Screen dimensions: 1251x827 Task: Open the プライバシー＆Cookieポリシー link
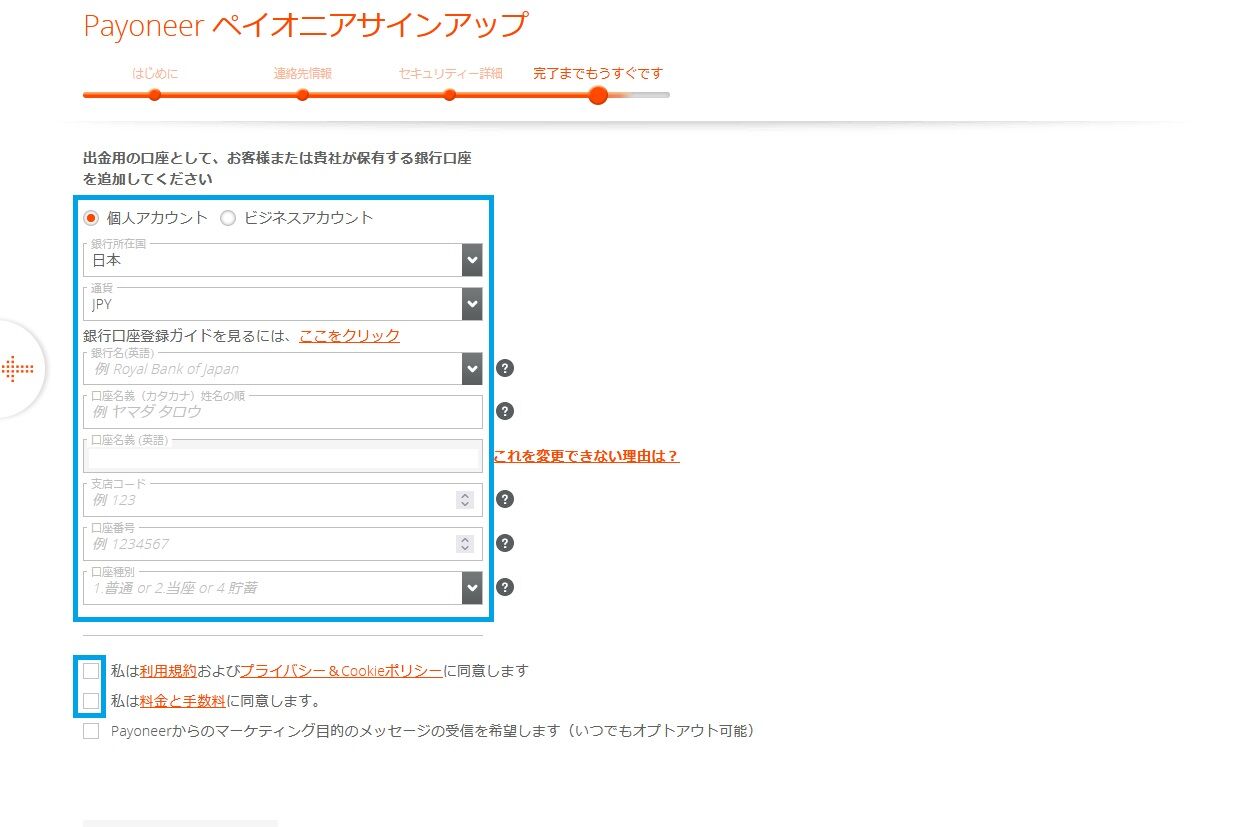click(x=341, y=671)
